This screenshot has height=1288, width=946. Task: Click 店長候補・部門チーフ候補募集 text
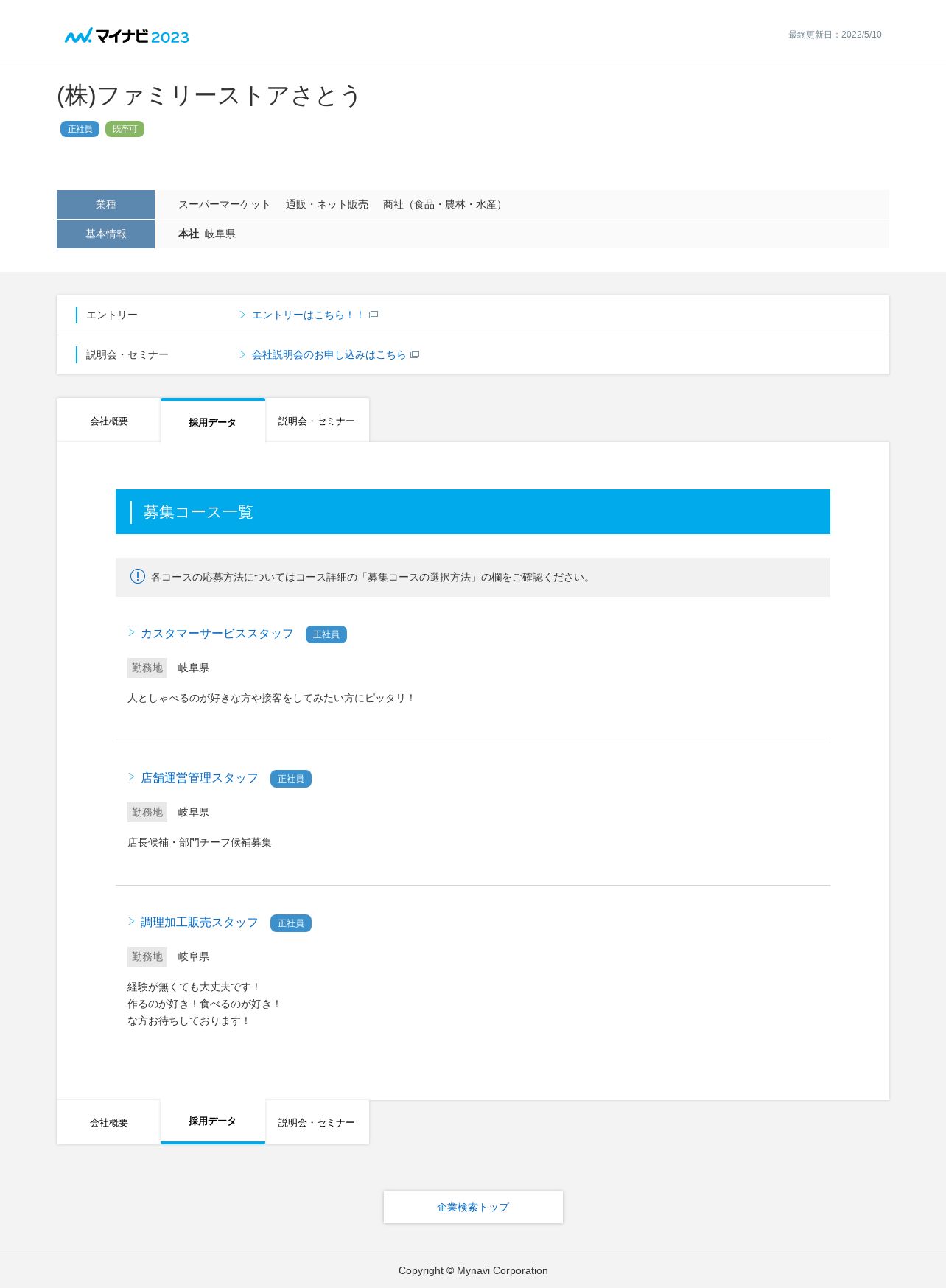pos(200,842)
